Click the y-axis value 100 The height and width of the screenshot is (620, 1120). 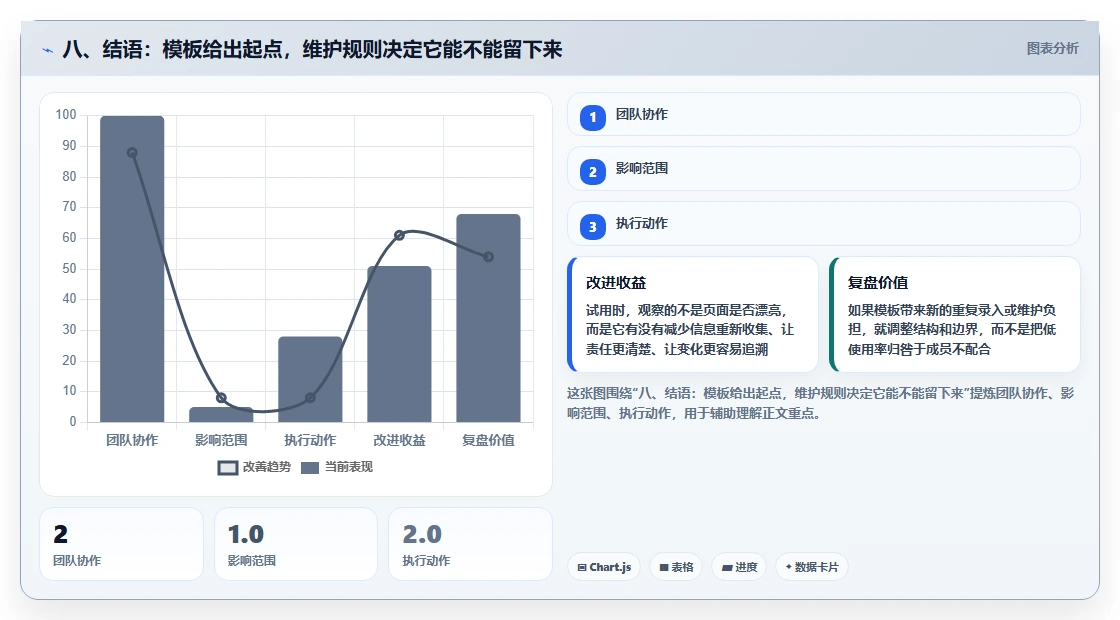[66, 114]
